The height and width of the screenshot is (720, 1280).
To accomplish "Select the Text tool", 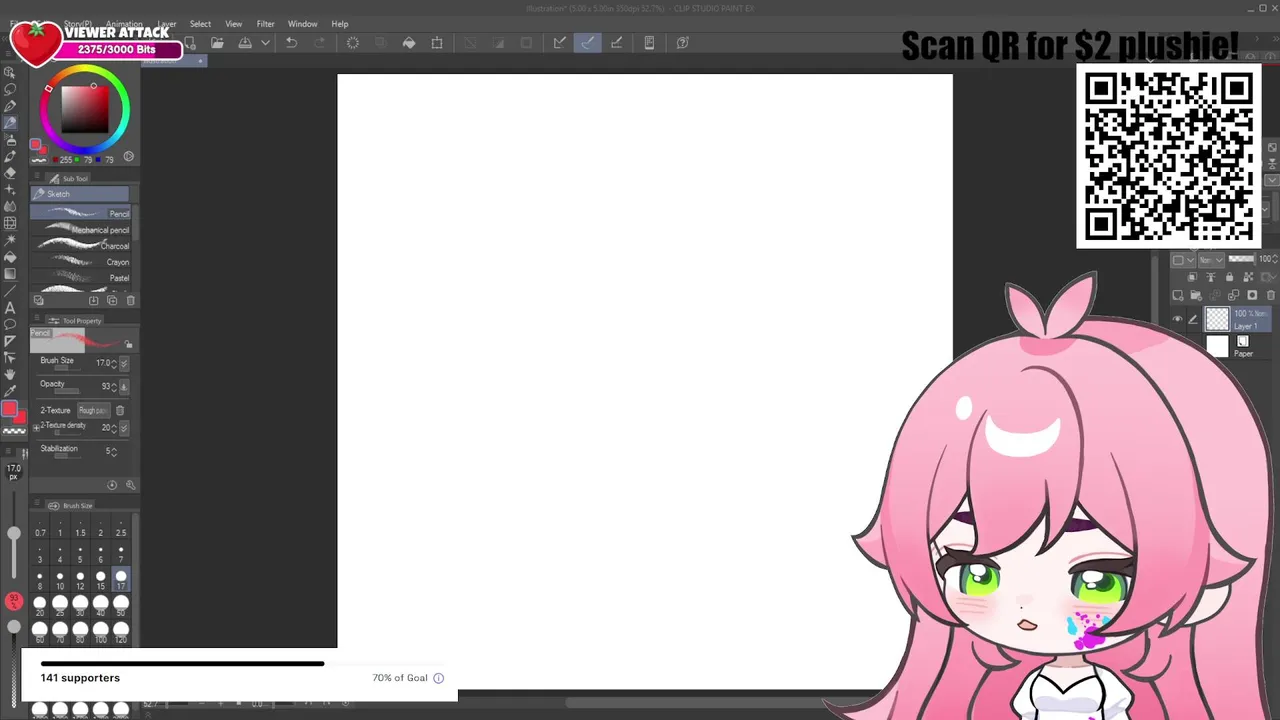I will coord(10,307).
